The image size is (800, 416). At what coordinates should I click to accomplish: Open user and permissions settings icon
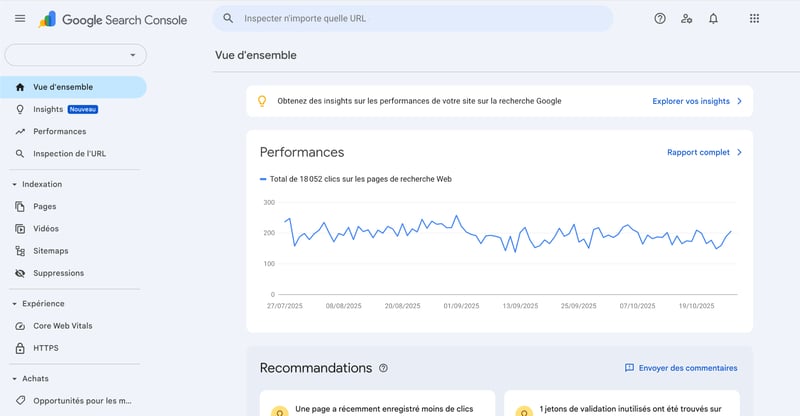click(x=686, y=18)
